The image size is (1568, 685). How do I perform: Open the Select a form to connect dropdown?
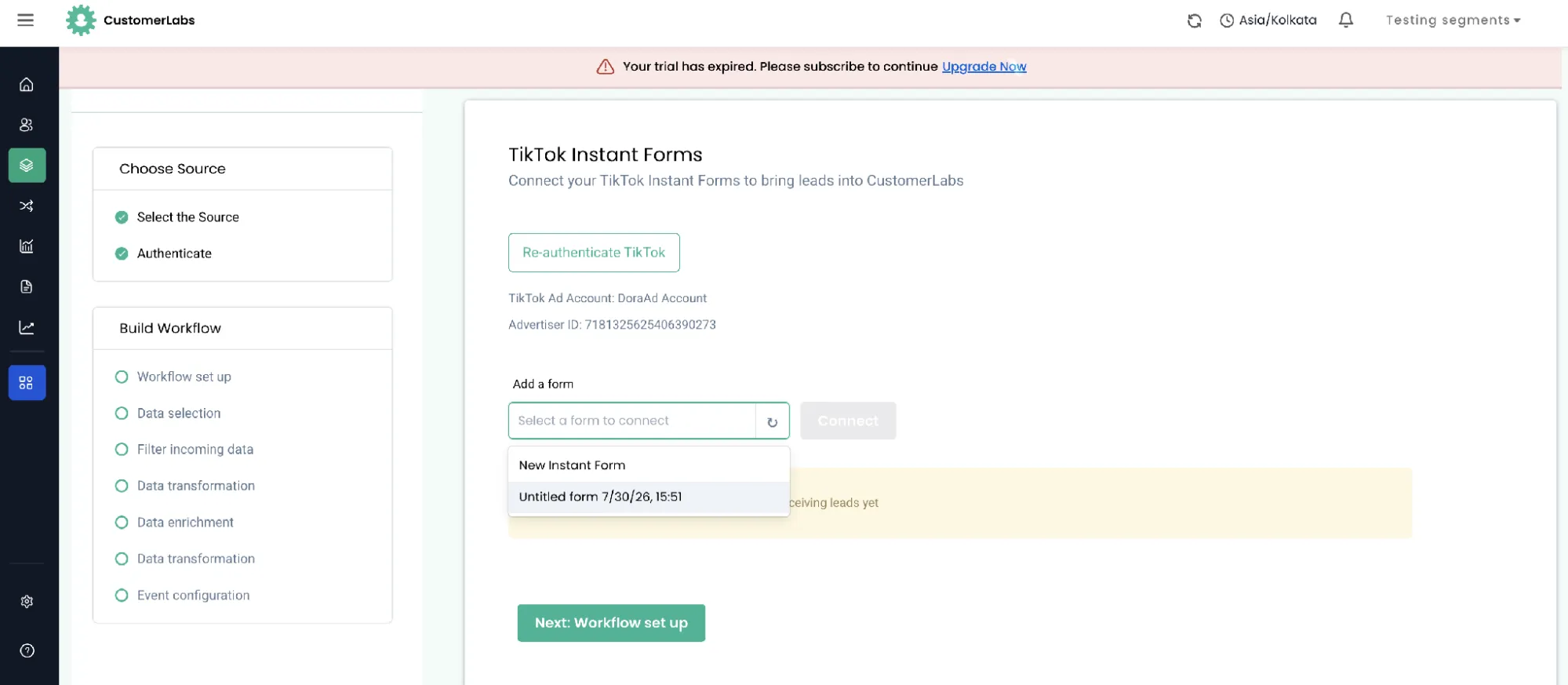point(632,421)
